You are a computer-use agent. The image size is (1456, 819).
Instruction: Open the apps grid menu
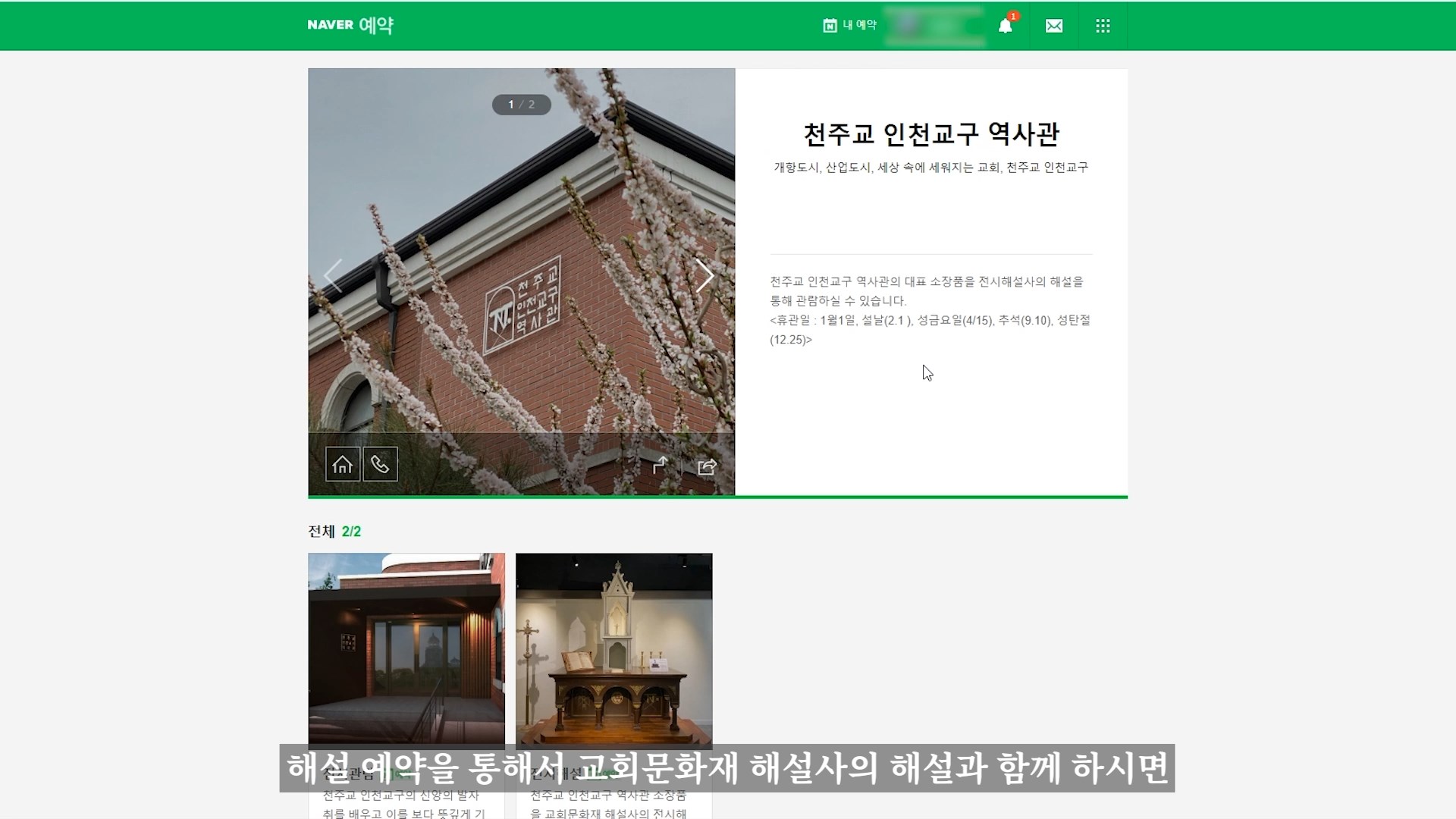(1103, 26)
